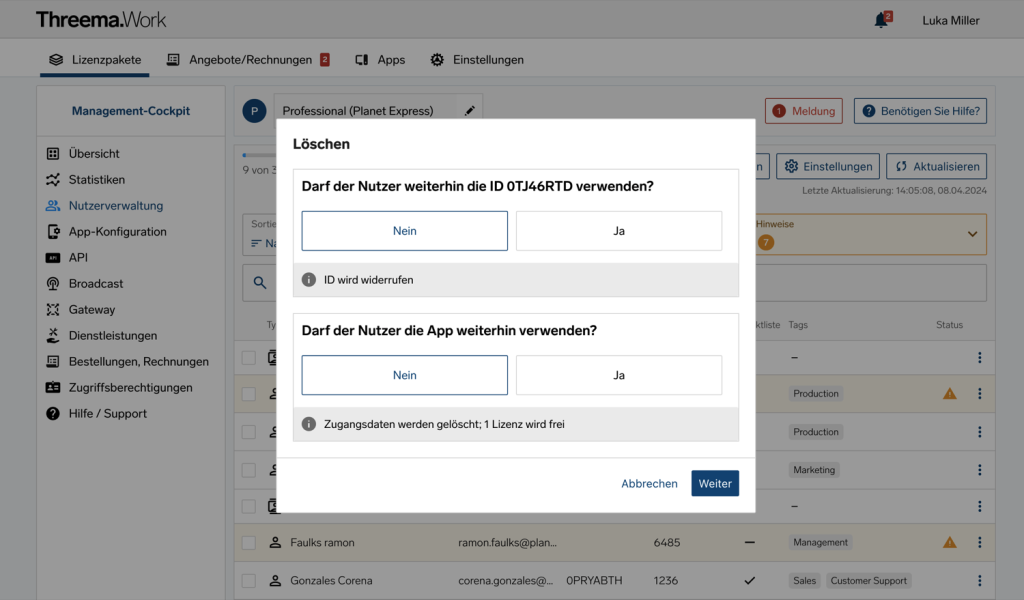Edit Professional (Planet Express) via the pencil icon
This screenshot has width=1024, height=600.
point(470,111)
